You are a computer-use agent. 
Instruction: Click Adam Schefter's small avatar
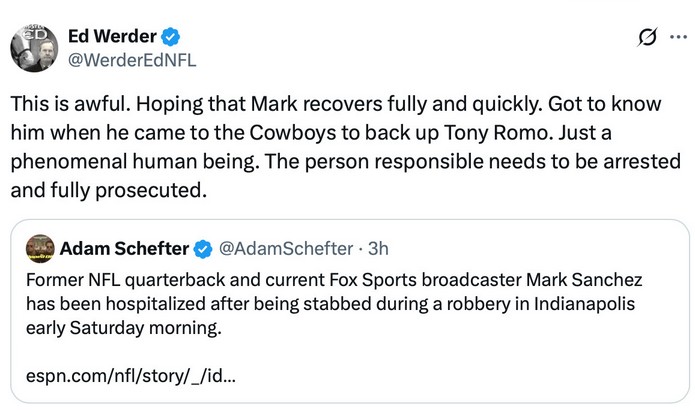coord(41,248)
